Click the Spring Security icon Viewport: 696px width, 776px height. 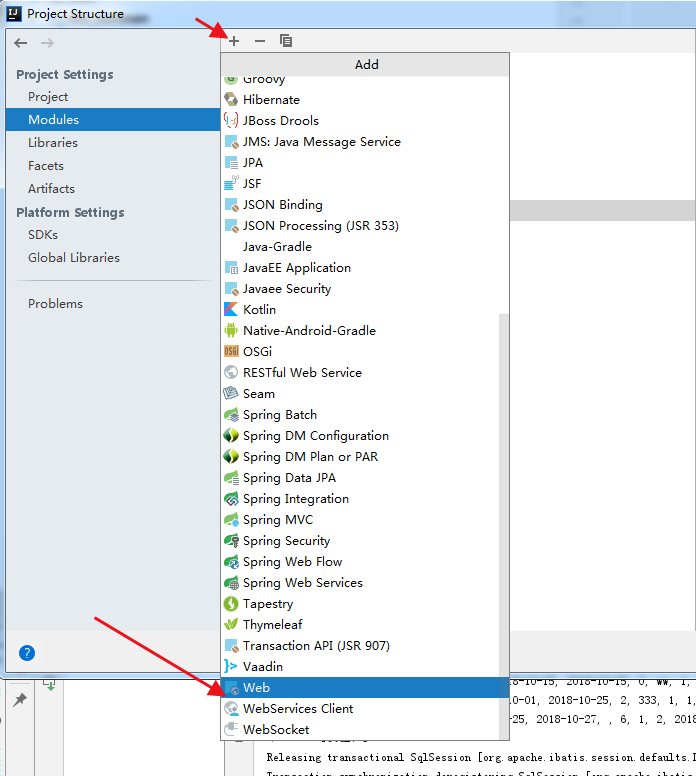tap(231, 540)
